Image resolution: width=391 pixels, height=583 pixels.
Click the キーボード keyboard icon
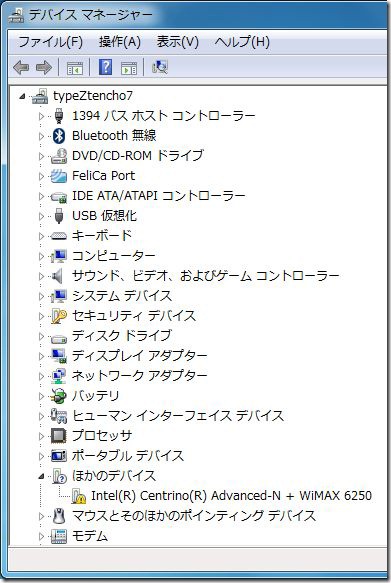coord(59,236)
